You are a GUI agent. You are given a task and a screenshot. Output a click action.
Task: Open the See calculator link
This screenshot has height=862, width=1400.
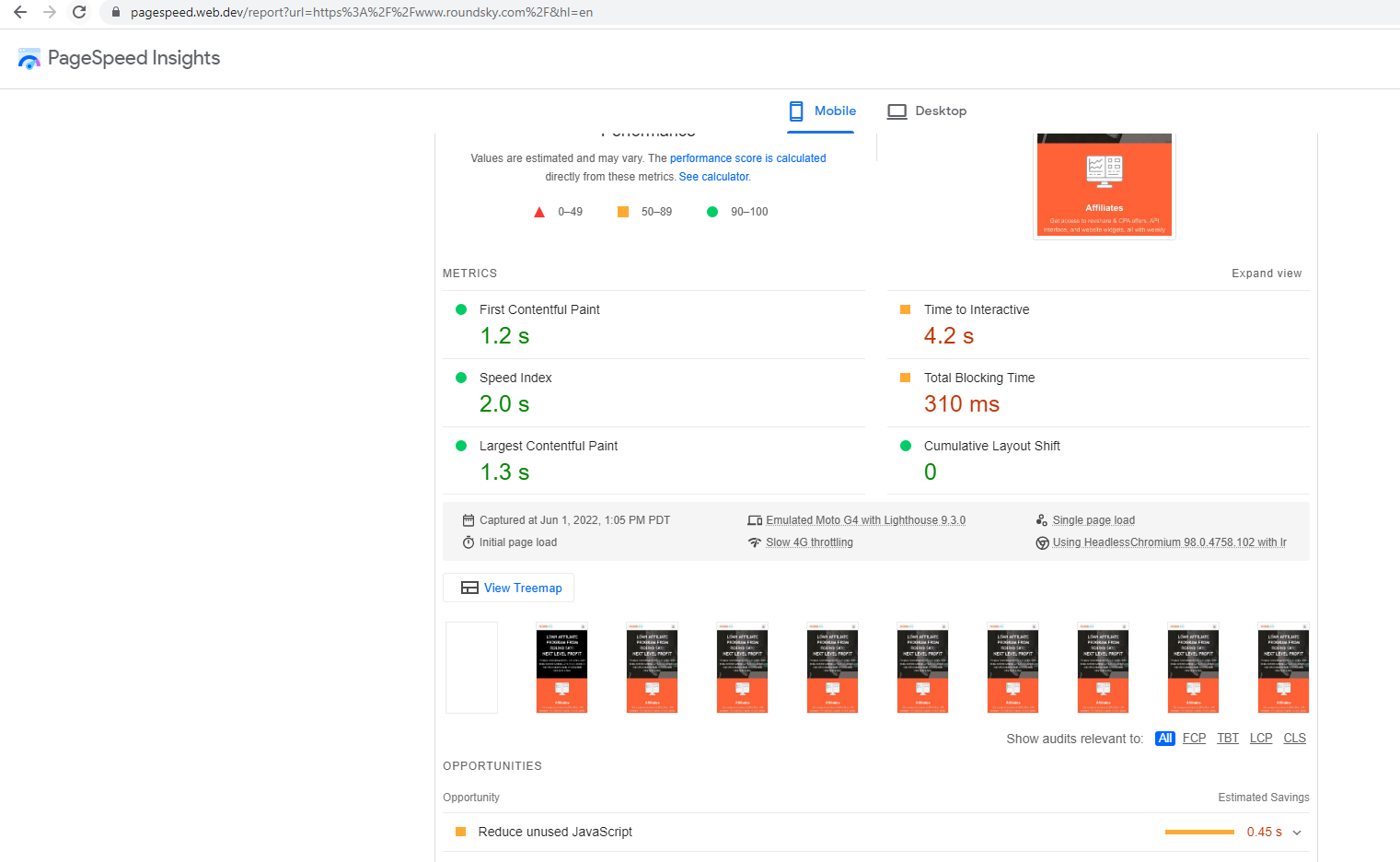[x=714, y=177]
